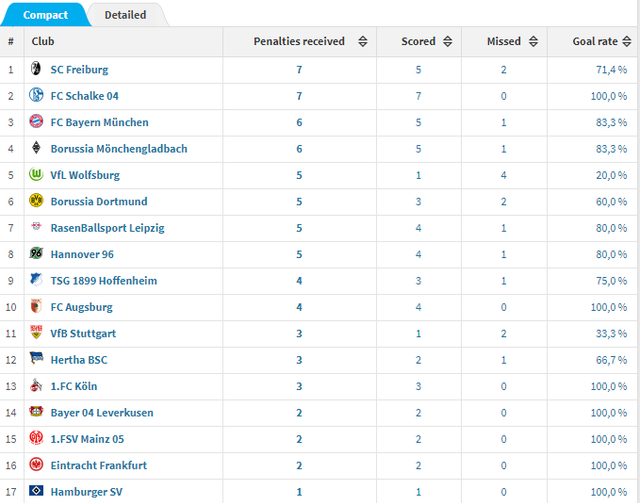
Task: Click FC Augsburg's scored value 4
Action: (418, 307)
